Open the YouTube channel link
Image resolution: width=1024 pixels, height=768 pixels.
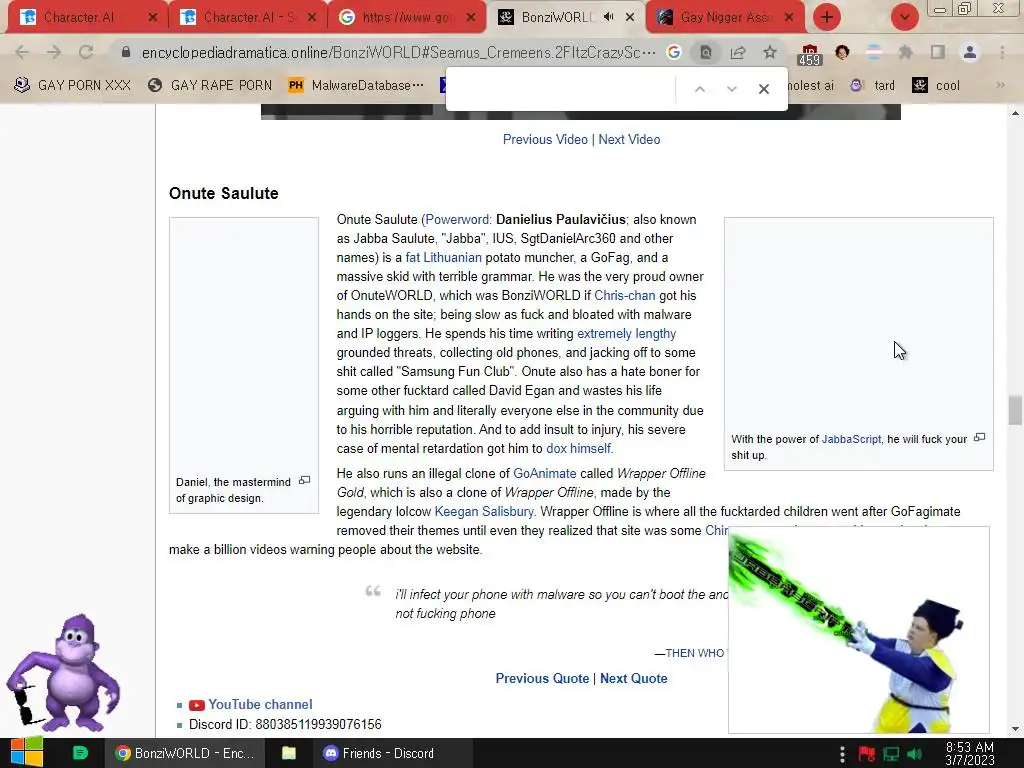point(260,704)
